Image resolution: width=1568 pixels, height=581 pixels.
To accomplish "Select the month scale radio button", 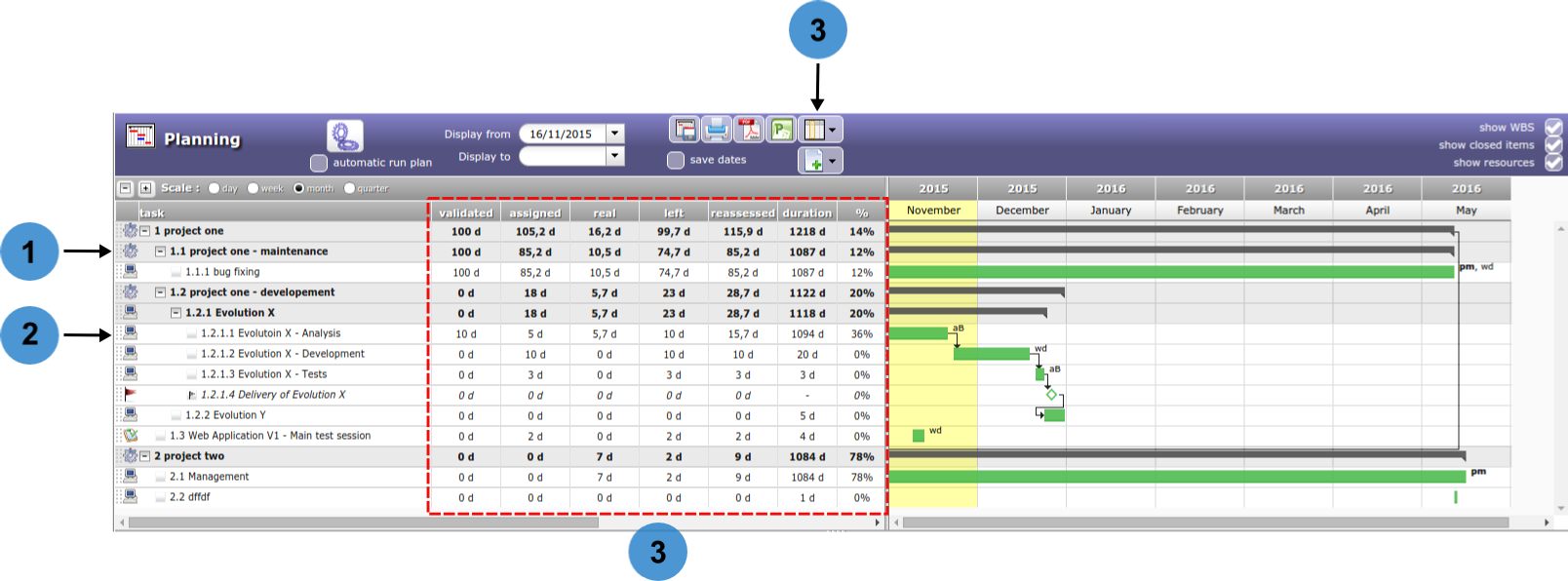I will [x=299, y=188].
